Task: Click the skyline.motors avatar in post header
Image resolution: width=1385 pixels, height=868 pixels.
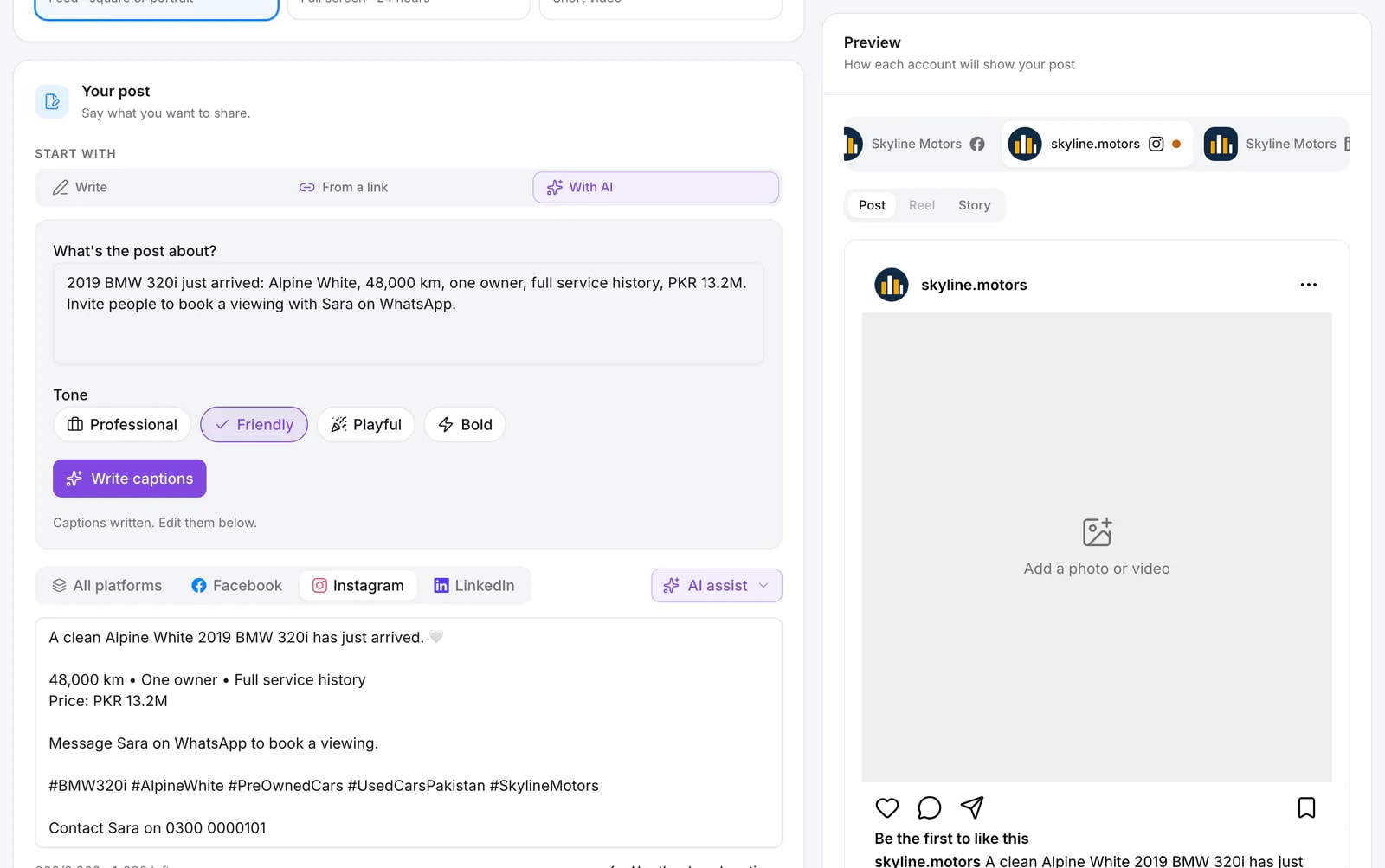Action: pyautogui.click(x=892, y=285)
